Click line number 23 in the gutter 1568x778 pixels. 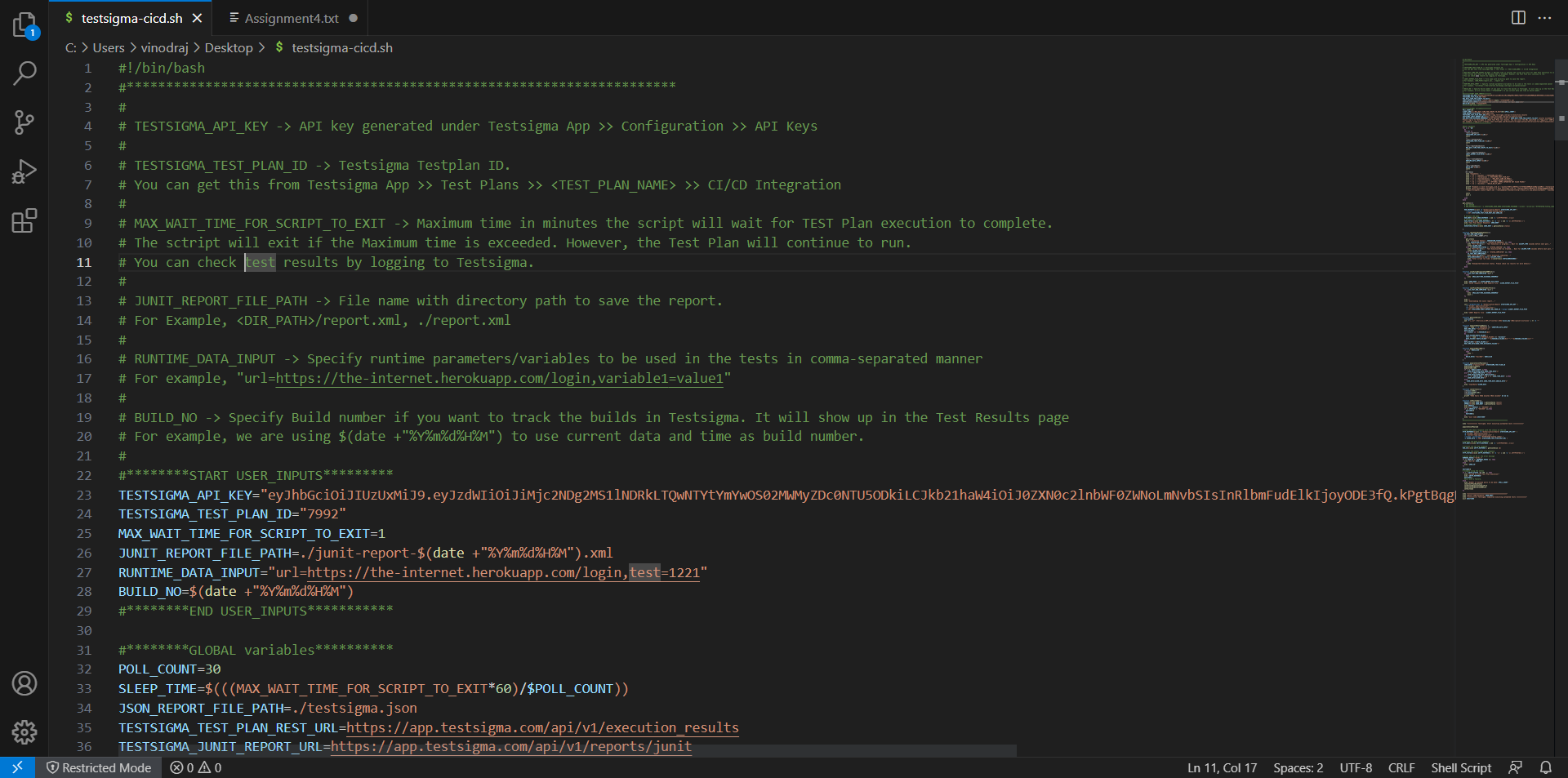(84, 495)
